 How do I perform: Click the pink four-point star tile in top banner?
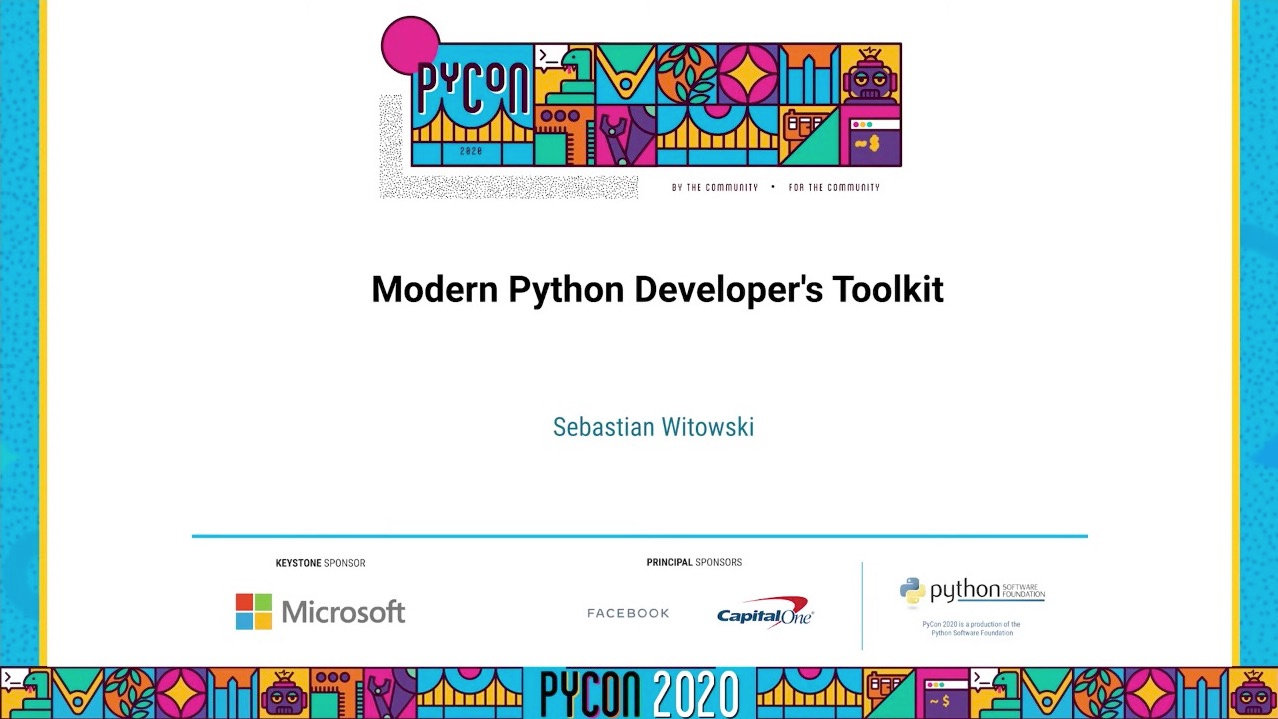click(x=748, y=74)
